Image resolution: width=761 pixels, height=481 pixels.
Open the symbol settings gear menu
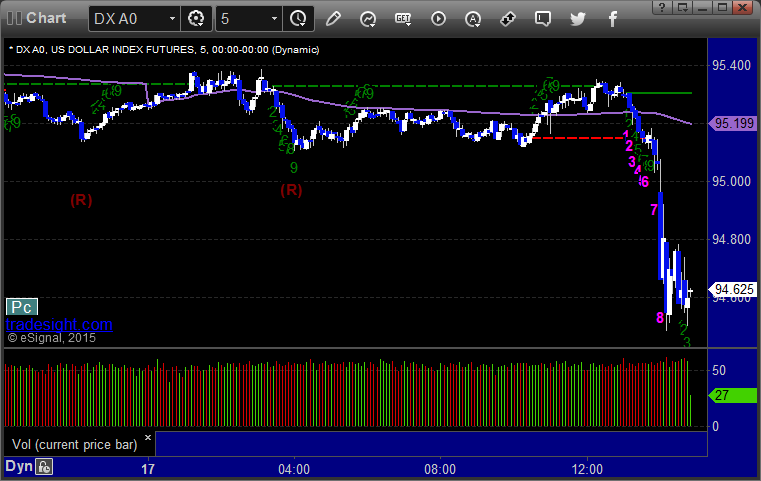196,19
